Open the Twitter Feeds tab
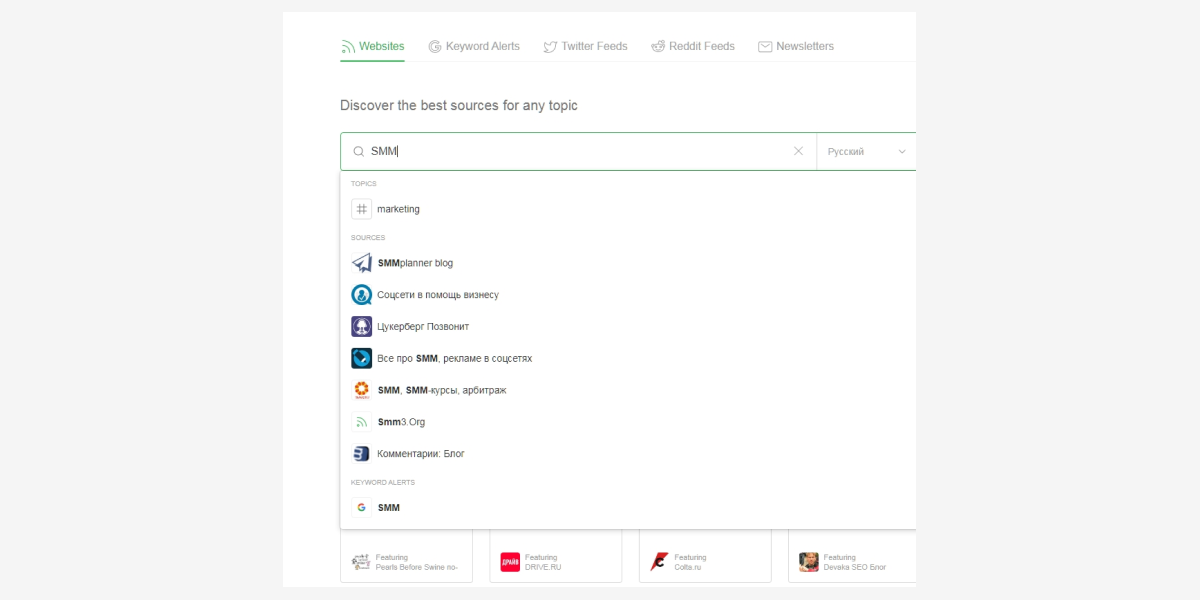This screenshot has width=1200, height=600. point(585,46)
